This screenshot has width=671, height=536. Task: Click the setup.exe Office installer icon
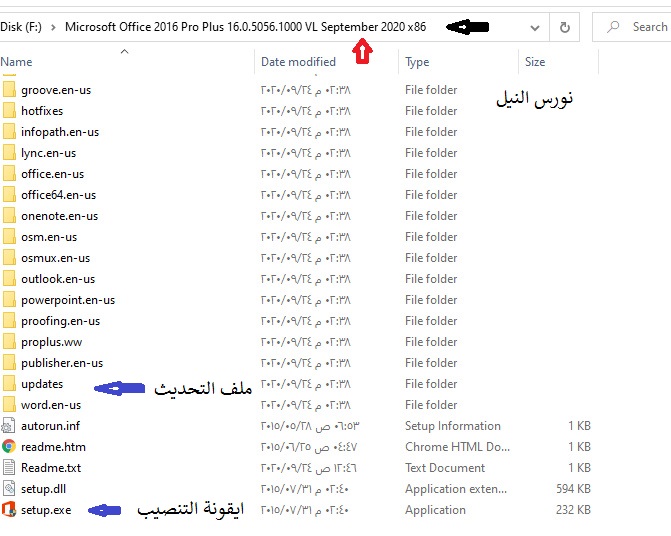click(9, 510)
